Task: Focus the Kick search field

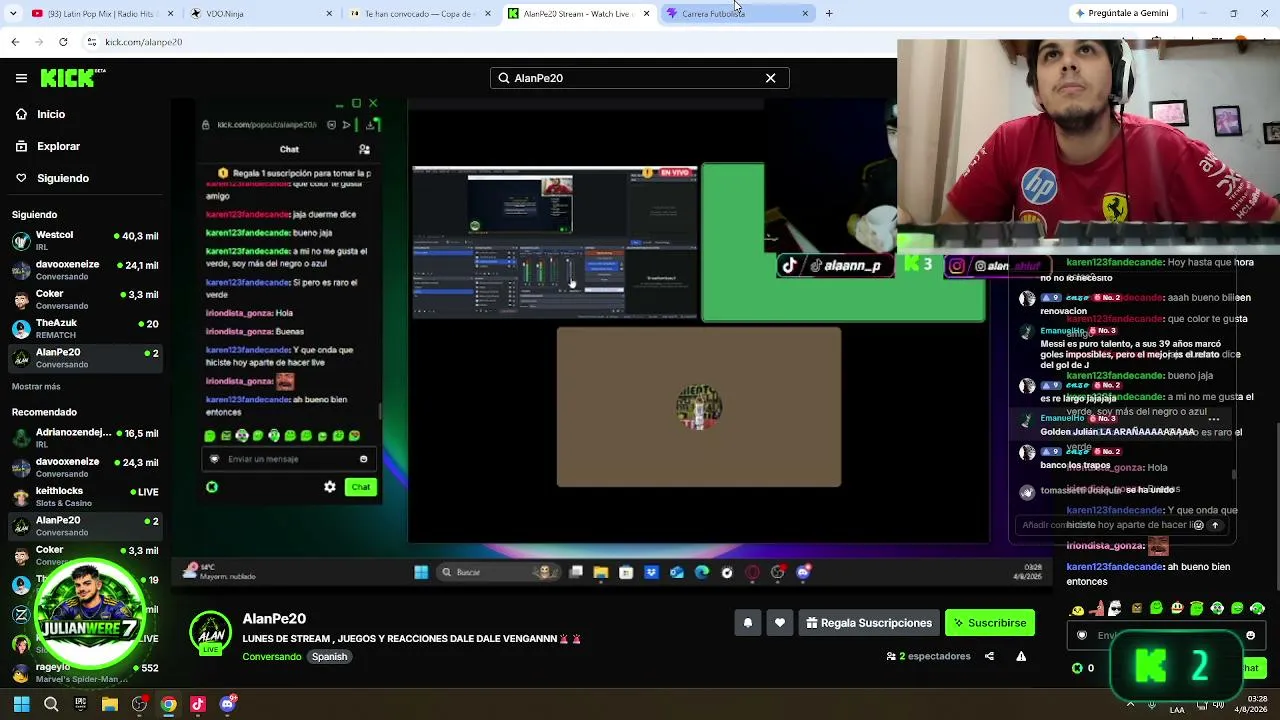Action: (x=639, y=78)
